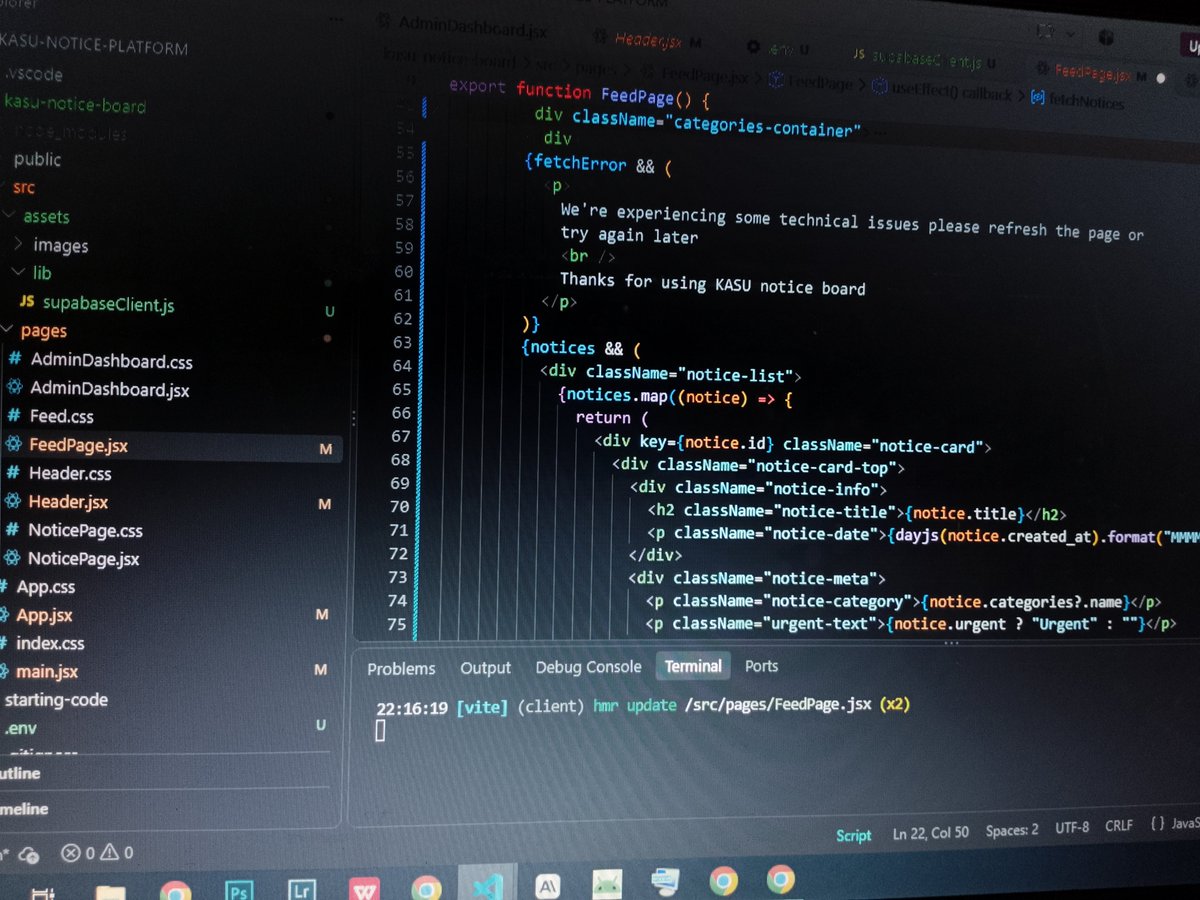
Task: Click the CRLF line ending indicator
Action: pyautogui.click(x=1118, y=826)
